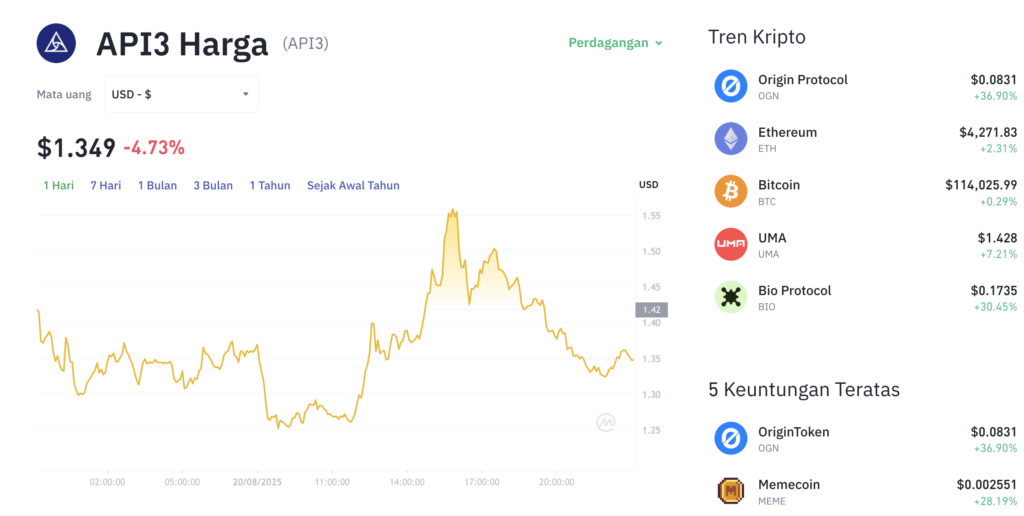Image resolution: width=1024 pixels, height=516 pixels.
Task: Open the USD currency selector
Action: 180,94
